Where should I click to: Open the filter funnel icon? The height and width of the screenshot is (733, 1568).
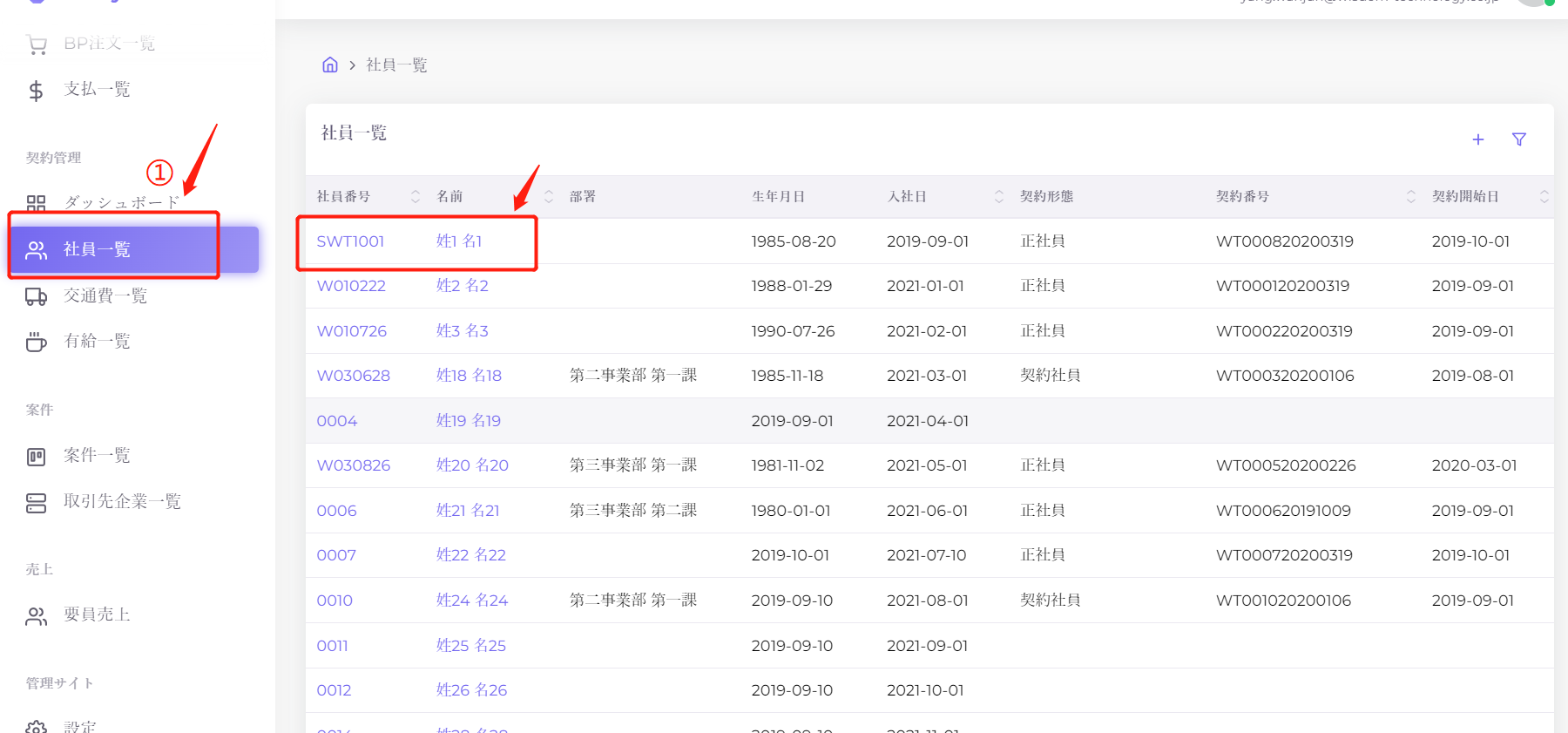pos(1519,139)
